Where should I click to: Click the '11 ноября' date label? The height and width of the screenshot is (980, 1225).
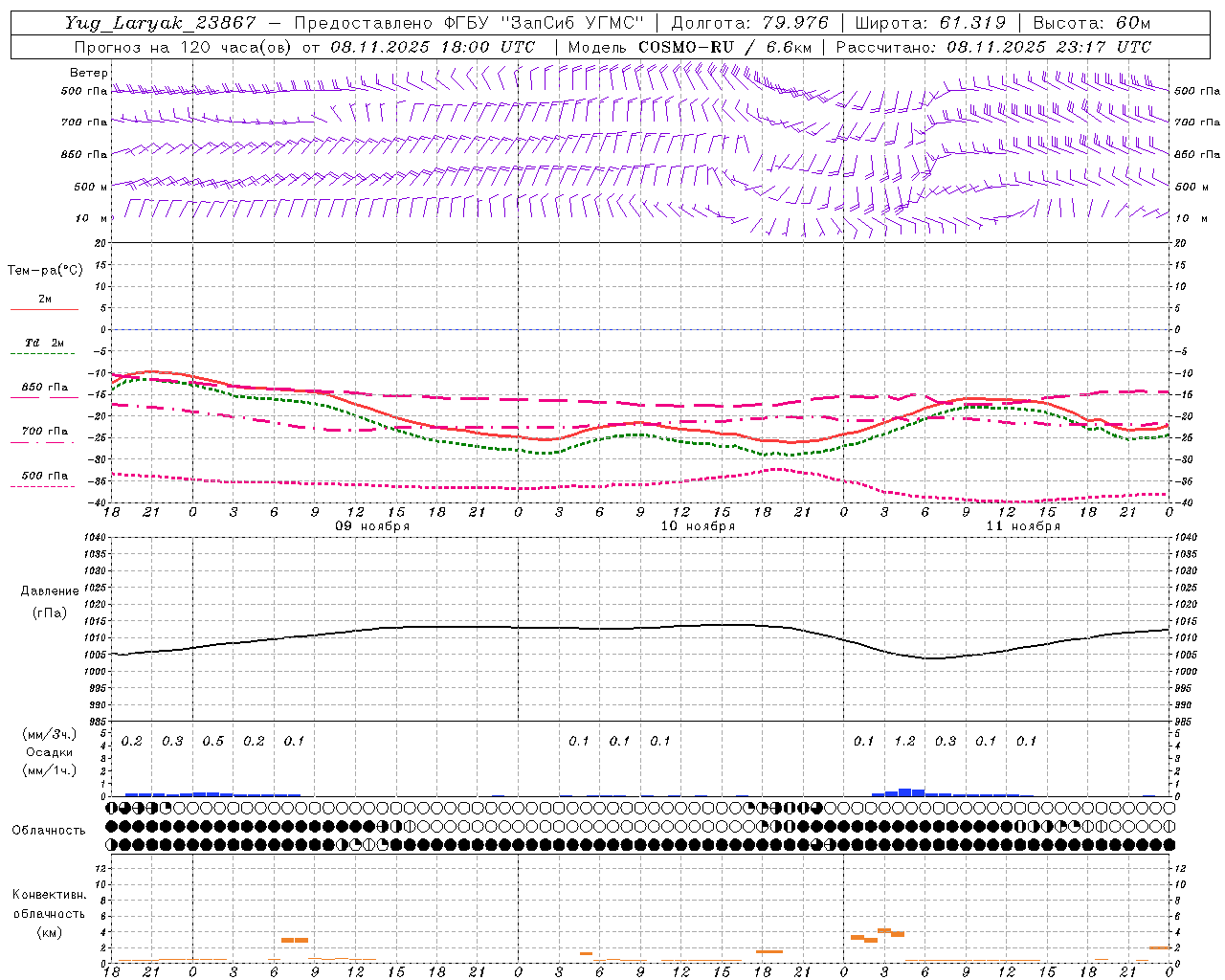(1023, 526)
